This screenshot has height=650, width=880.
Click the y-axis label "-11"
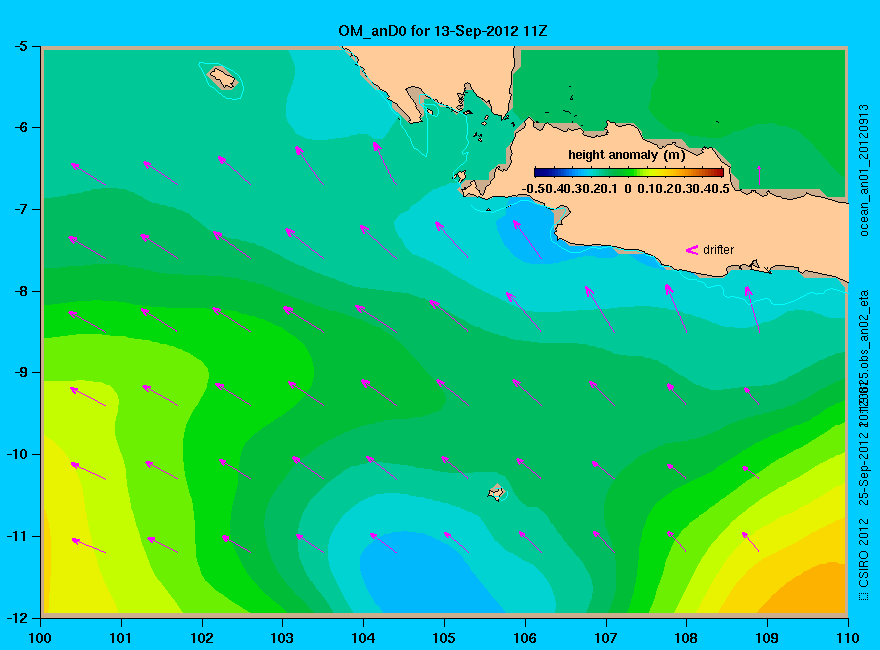coord(16,535)
